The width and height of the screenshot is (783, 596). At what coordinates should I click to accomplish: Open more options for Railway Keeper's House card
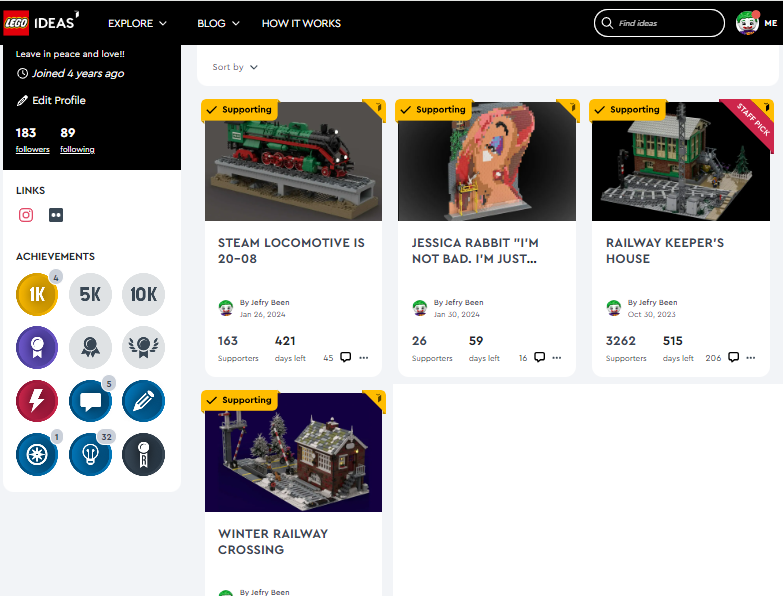click(x=751, y=357)
